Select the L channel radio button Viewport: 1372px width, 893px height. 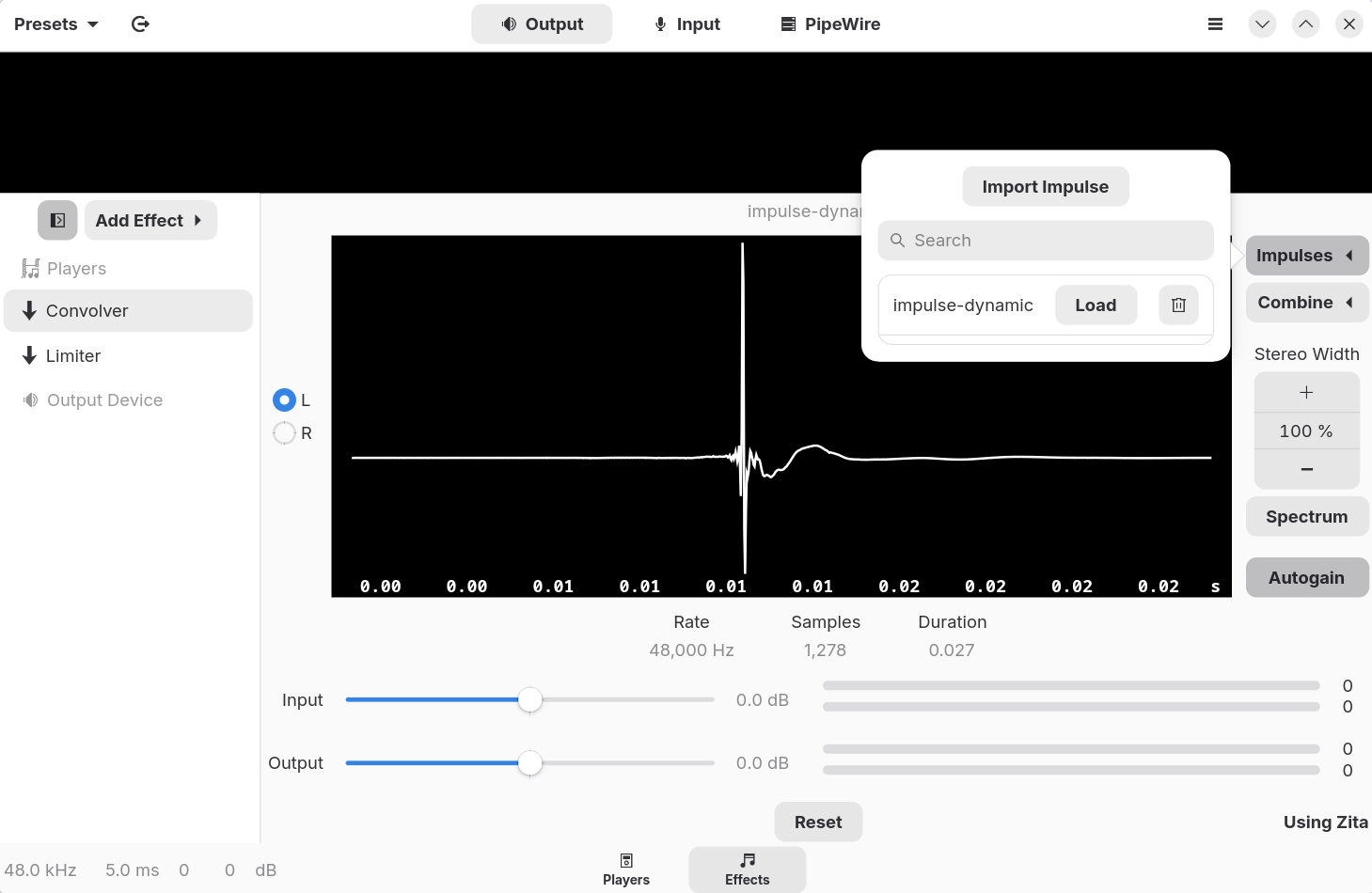pos(284,400)
